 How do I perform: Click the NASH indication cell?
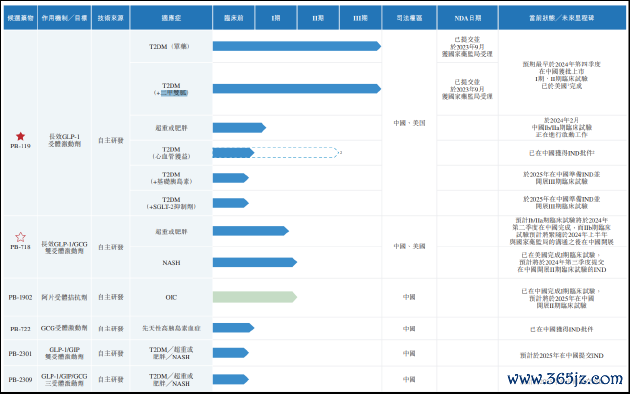coord(171,263)
